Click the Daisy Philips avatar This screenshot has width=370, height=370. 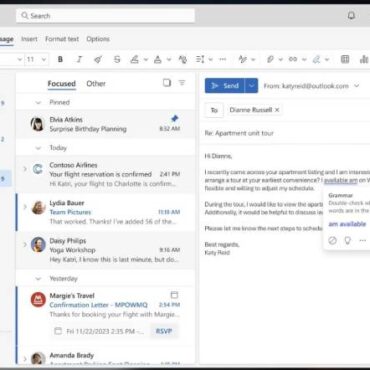(x=38, y=245)
